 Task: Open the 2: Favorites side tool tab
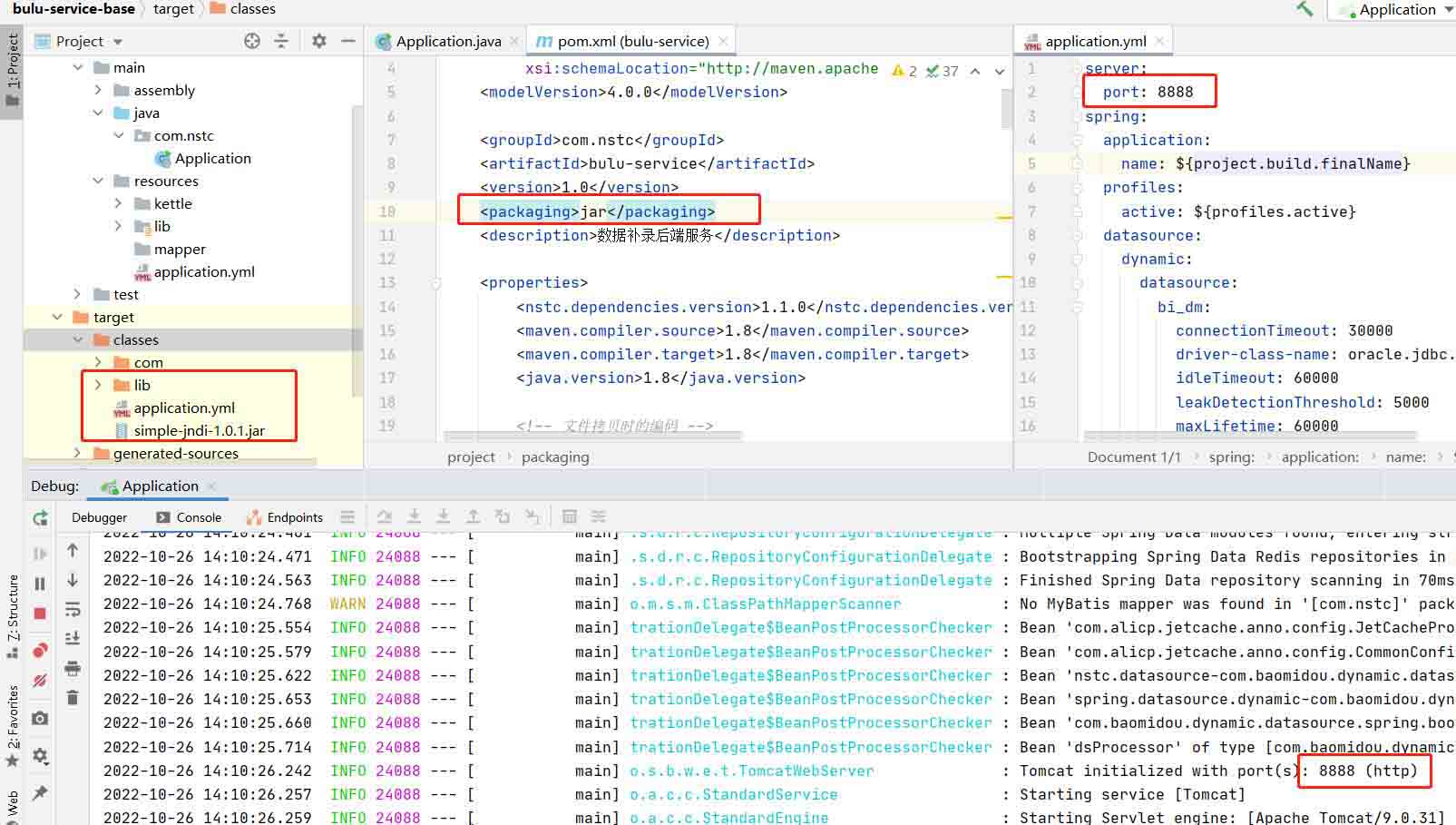(12, 726)
